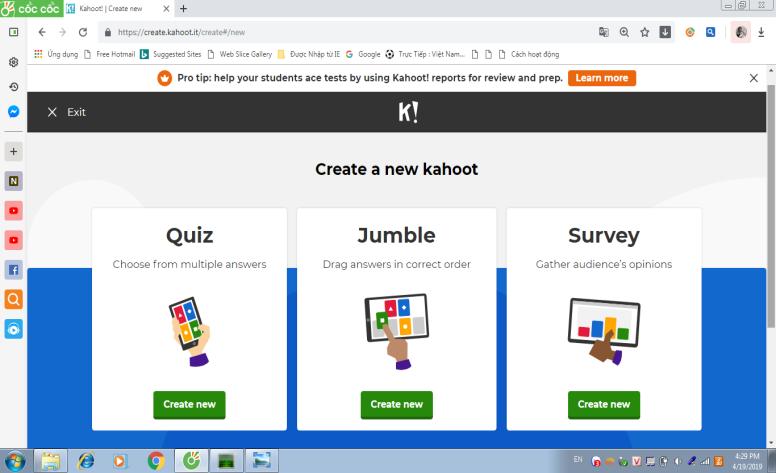Click the Learn more button
776x473 pixels.
[x=602, y=78]
